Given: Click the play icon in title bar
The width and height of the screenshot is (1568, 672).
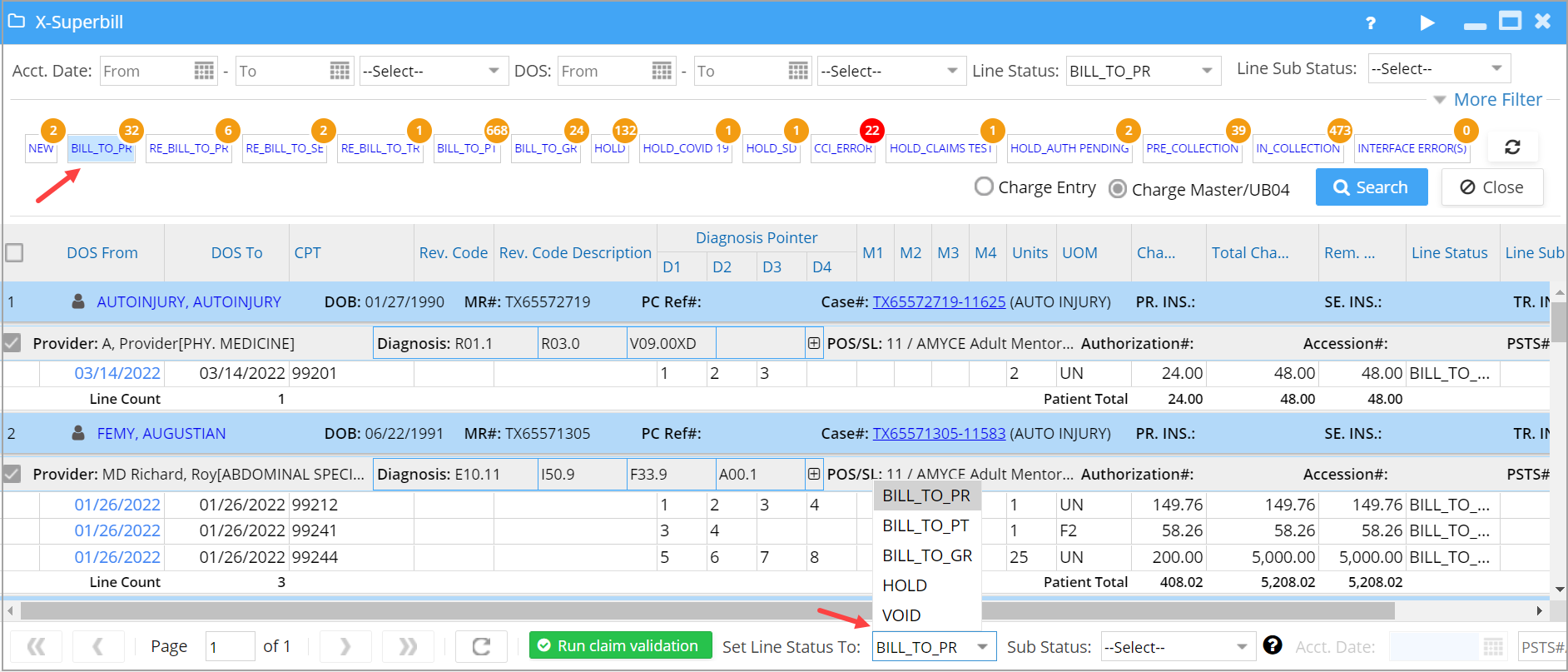Looking at the screenshot, I should 1427,22.
